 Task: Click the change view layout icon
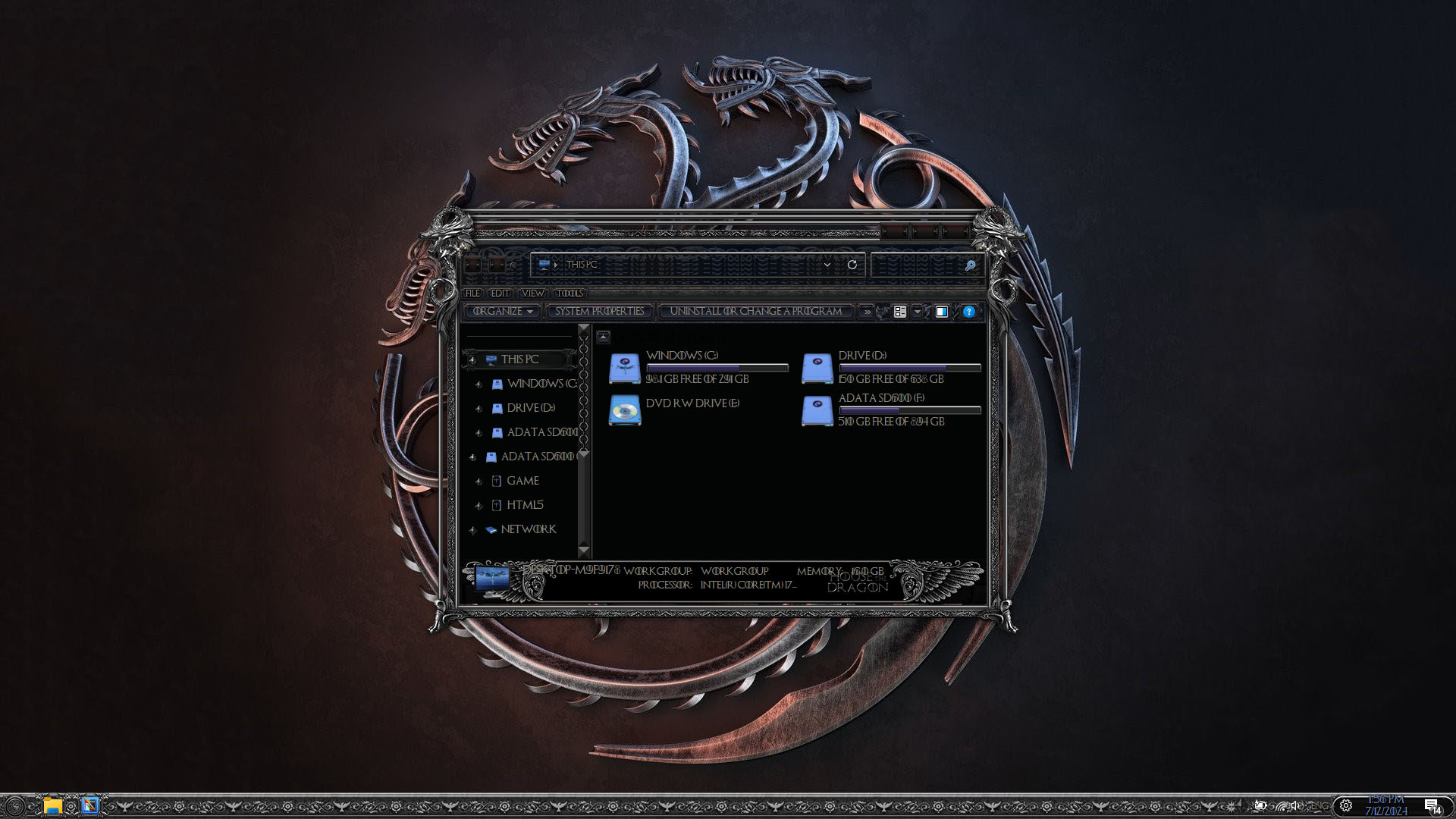point(900,312)
